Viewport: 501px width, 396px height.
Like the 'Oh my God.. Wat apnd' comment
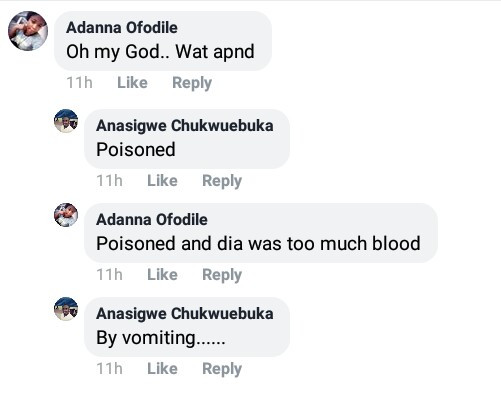point(132,83)
